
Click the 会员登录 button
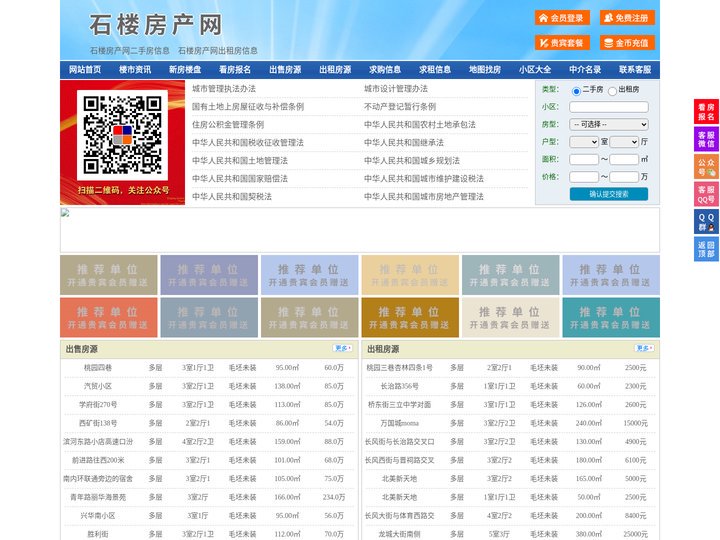click(562, 18)
